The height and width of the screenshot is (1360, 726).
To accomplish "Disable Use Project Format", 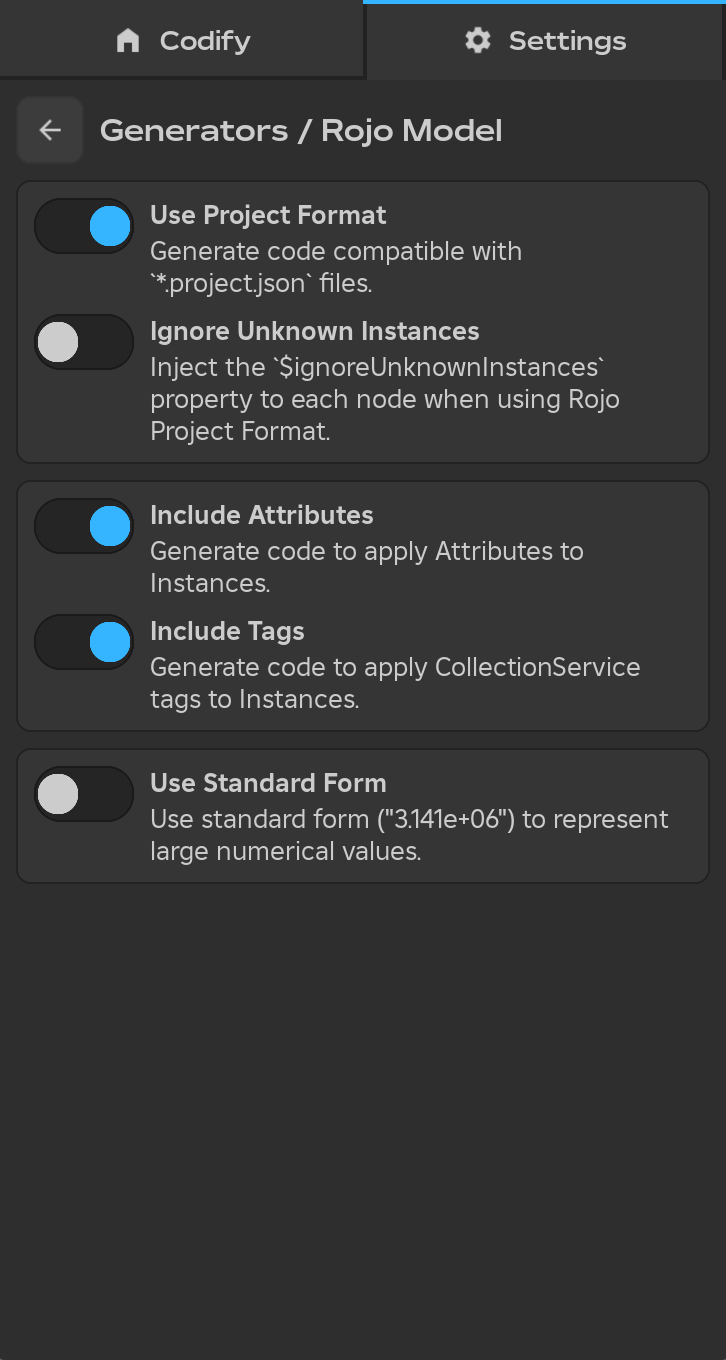I will click(83, 226).
